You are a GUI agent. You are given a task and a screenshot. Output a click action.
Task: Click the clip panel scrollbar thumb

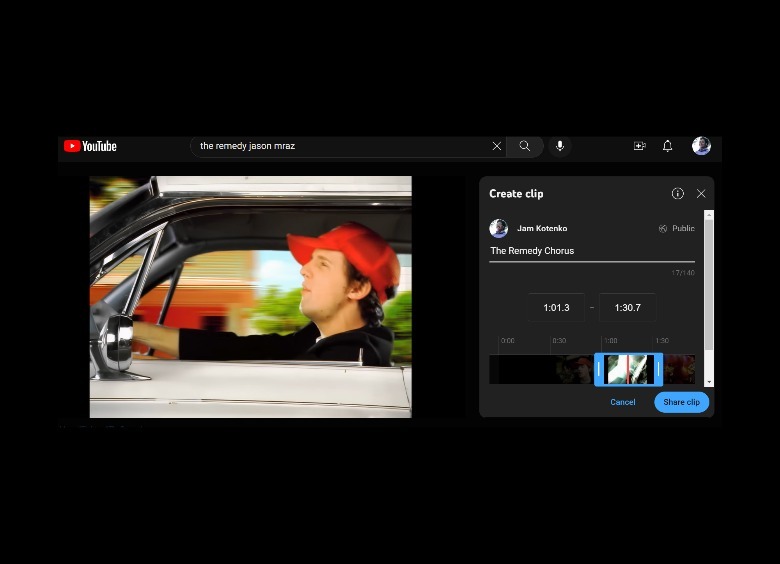coord(709,284)
